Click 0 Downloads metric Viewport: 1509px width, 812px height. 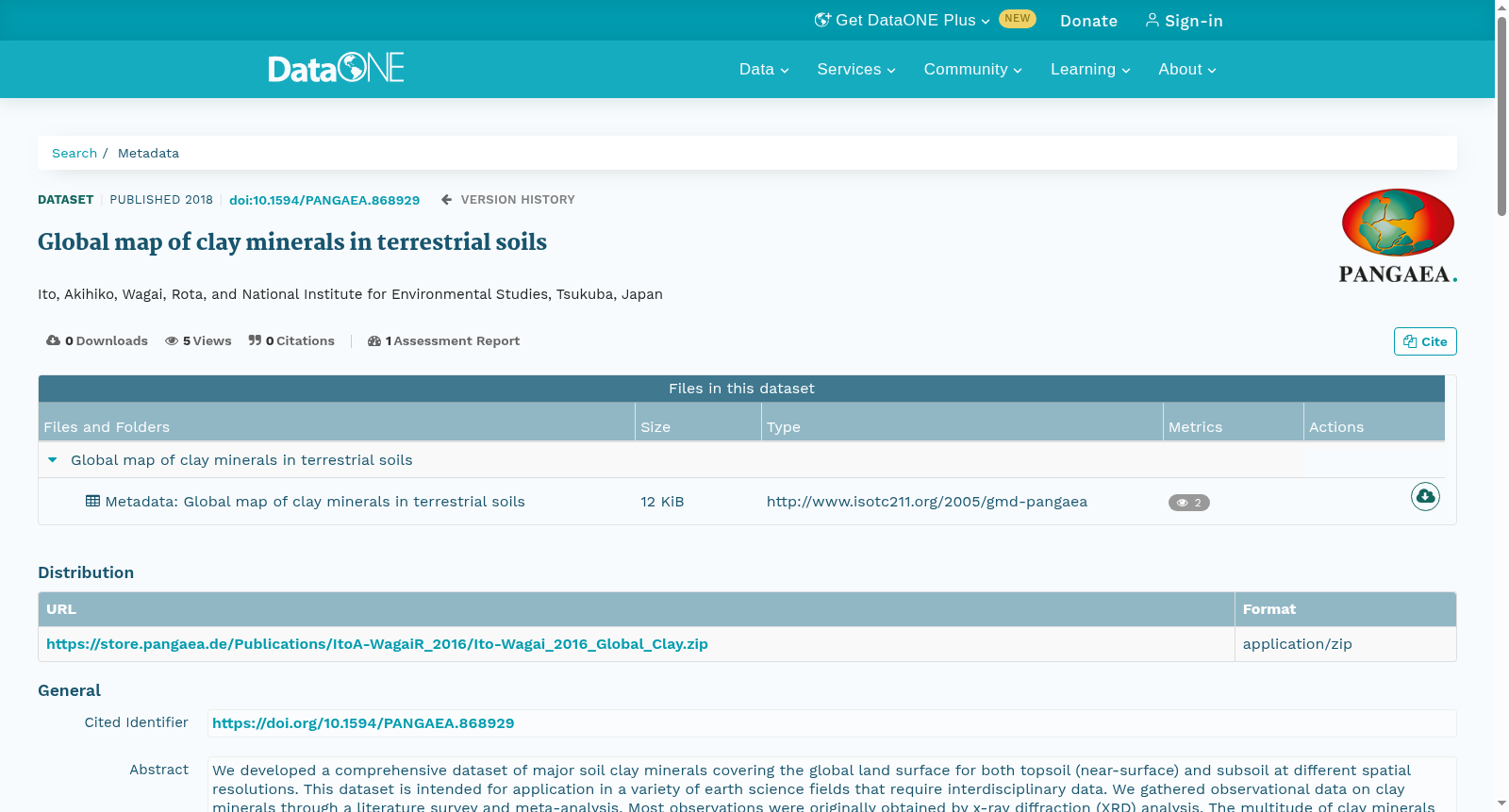(x=97, y=341)
